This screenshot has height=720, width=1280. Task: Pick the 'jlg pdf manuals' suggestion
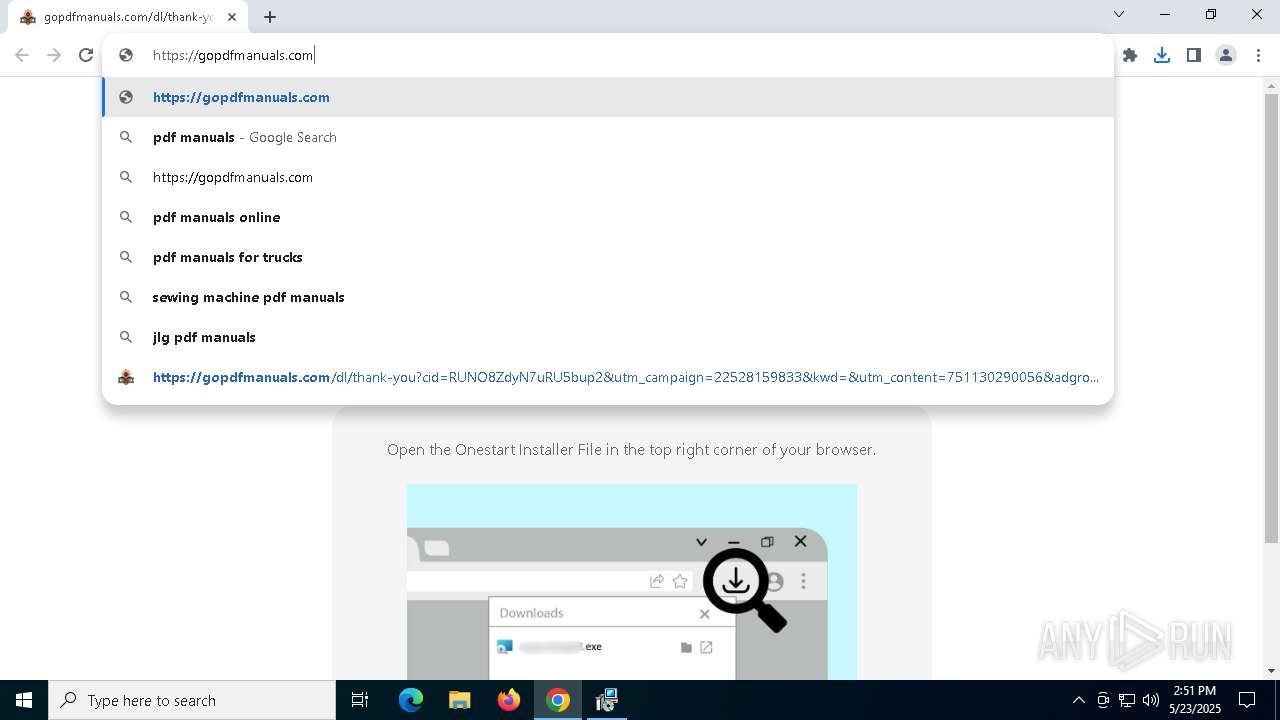[608, 337]
